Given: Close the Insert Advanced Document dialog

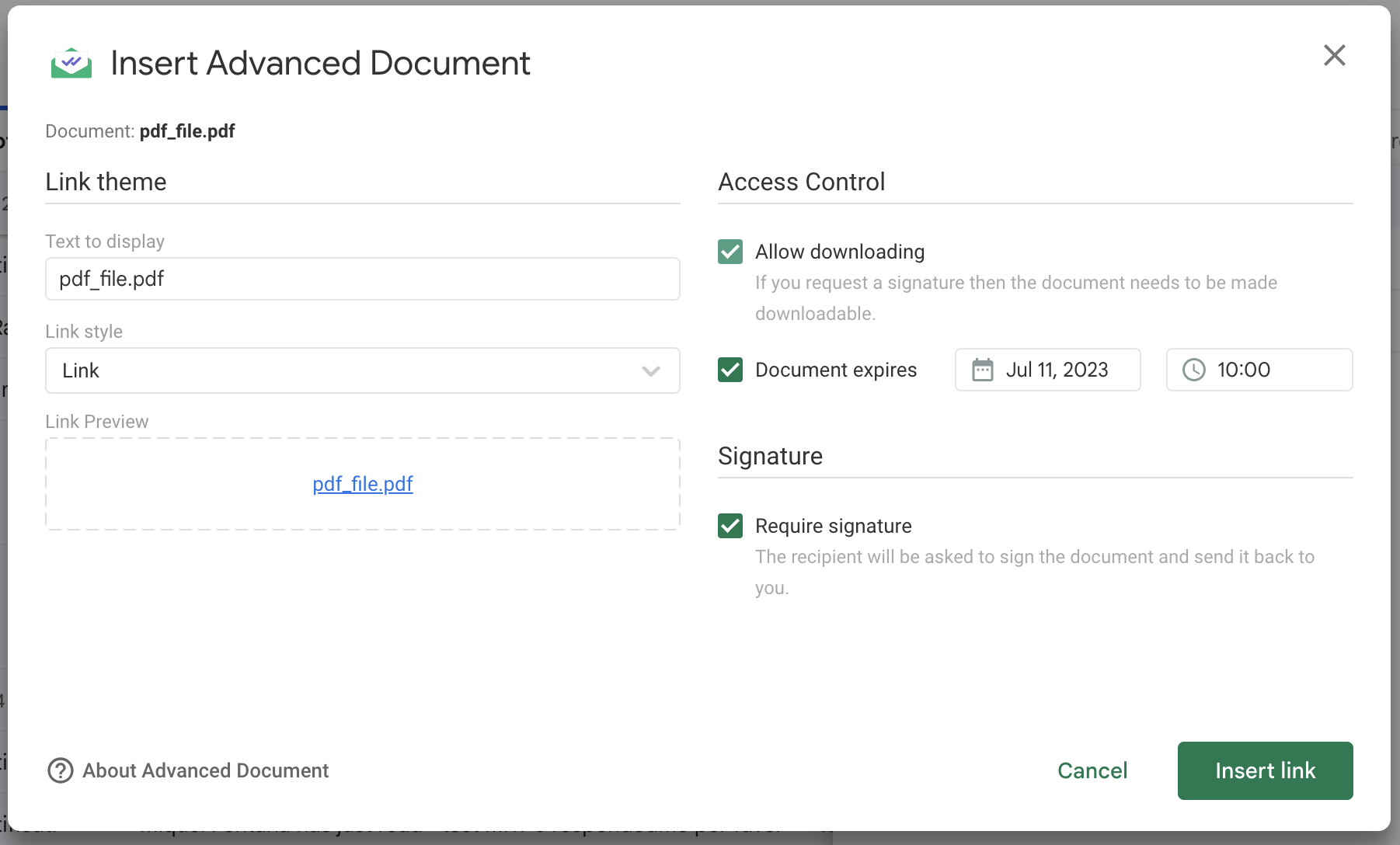Looking at the screenshot, I should pos(1334,55).
